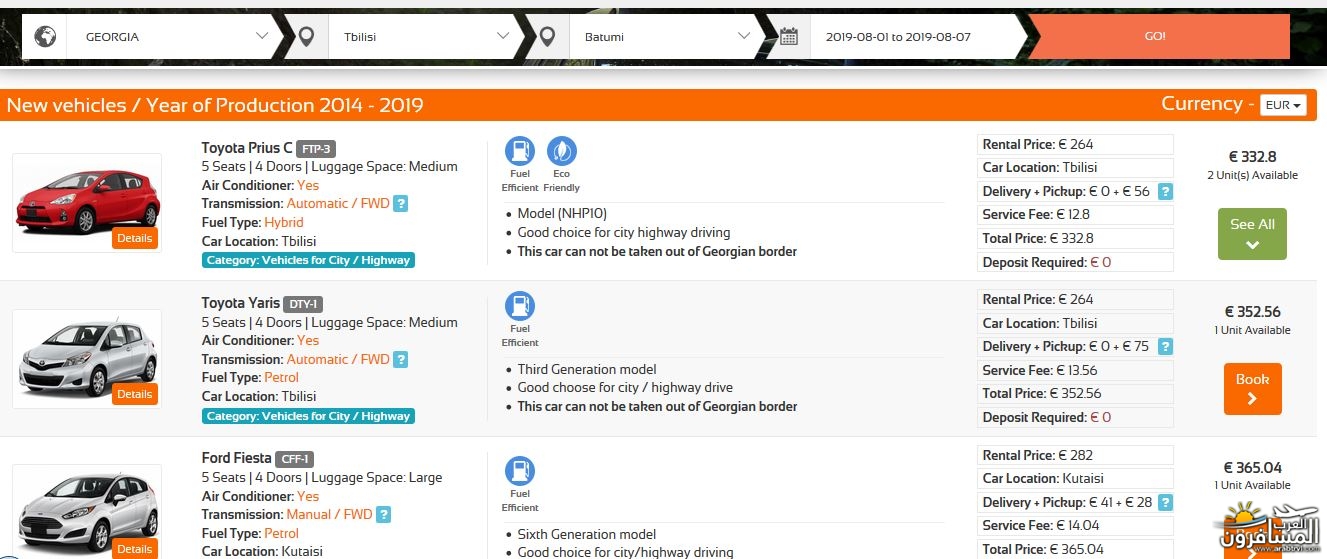The height and width of the screenshot is (559, 1327).
Task: Expand See All for Toyota Prius C
Action: (1252, 233)
